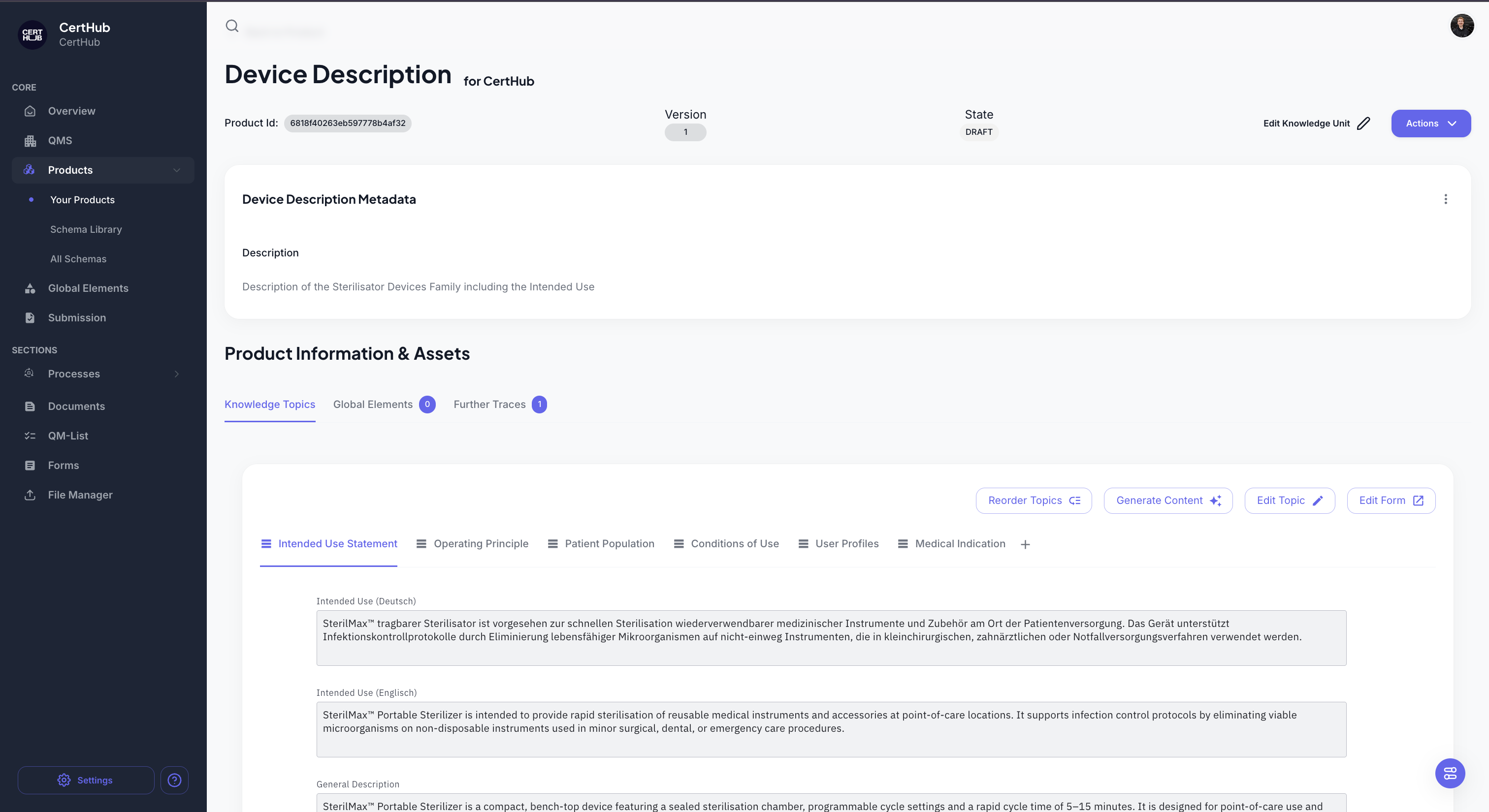Click the Edit Knowledge Unit pencil icon
The image size is (1489, 812).
click(1363, 124)
